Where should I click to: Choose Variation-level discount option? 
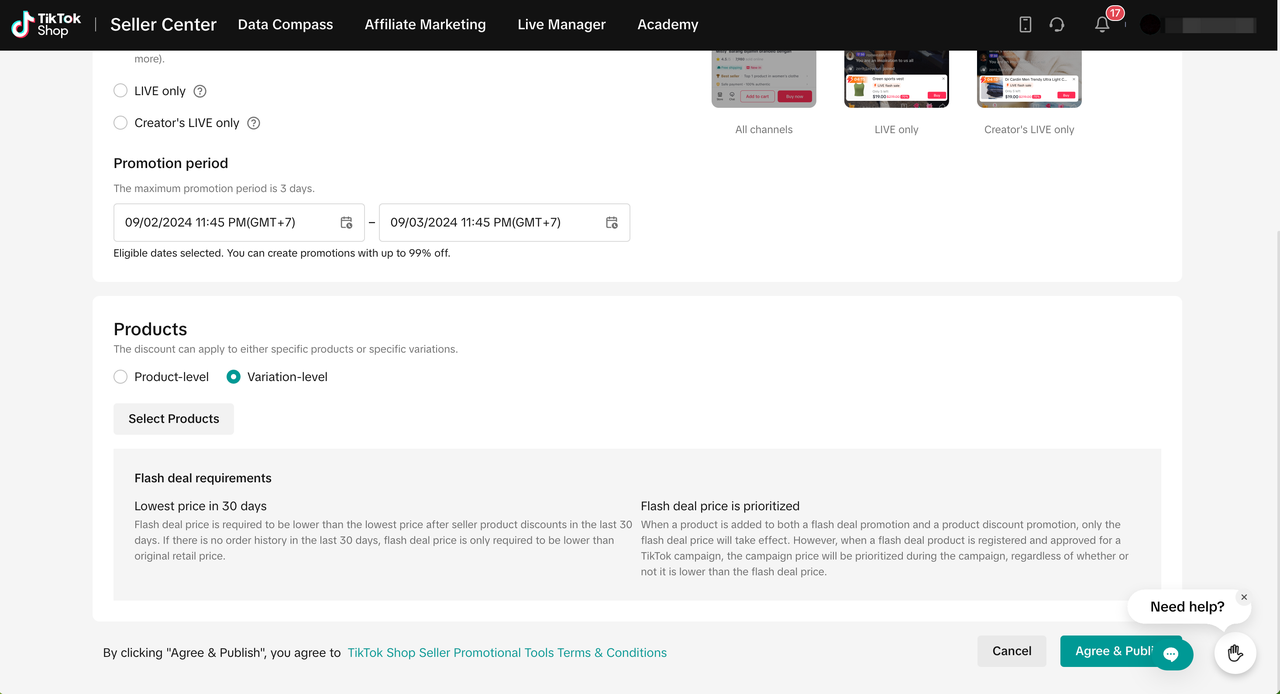234,377
